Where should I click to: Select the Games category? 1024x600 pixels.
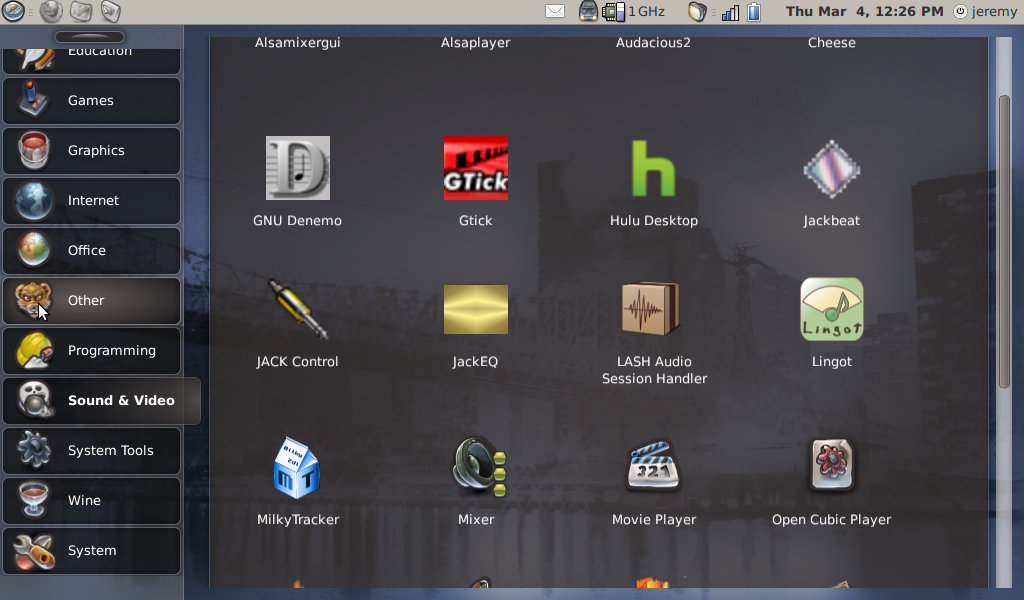(91, 101)
